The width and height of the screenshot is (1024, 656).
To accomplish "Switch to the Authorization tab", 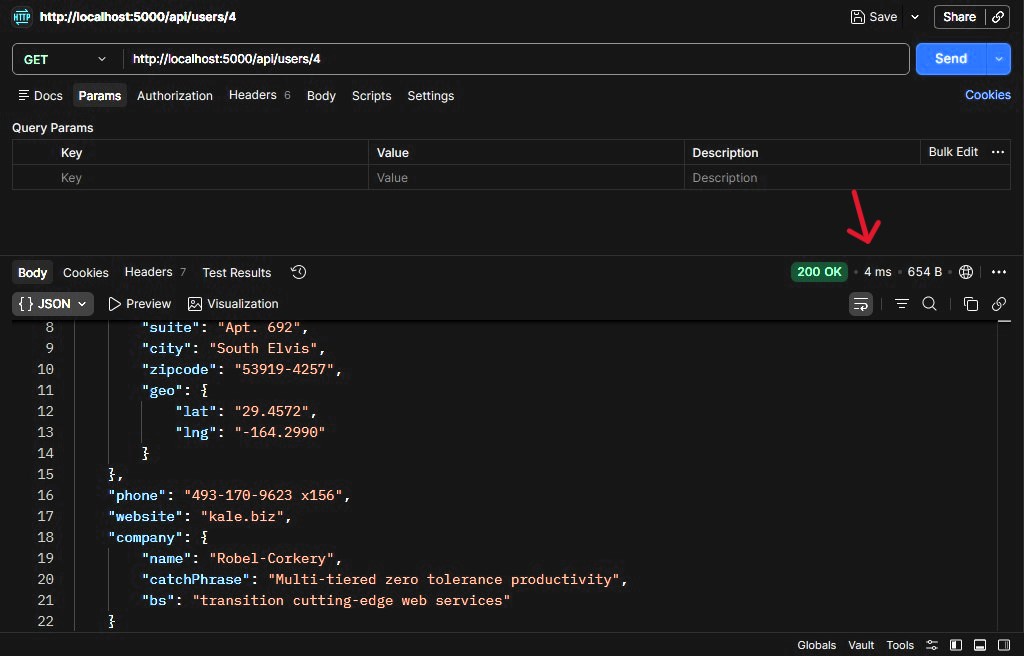I will (175, 96).
